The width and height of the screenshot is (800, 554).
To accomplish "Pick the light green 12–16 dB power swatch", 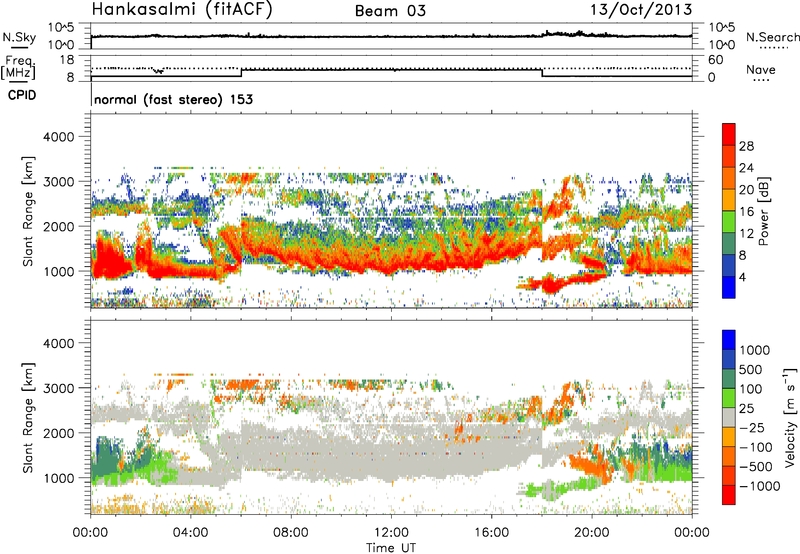I will coord(729,222).
